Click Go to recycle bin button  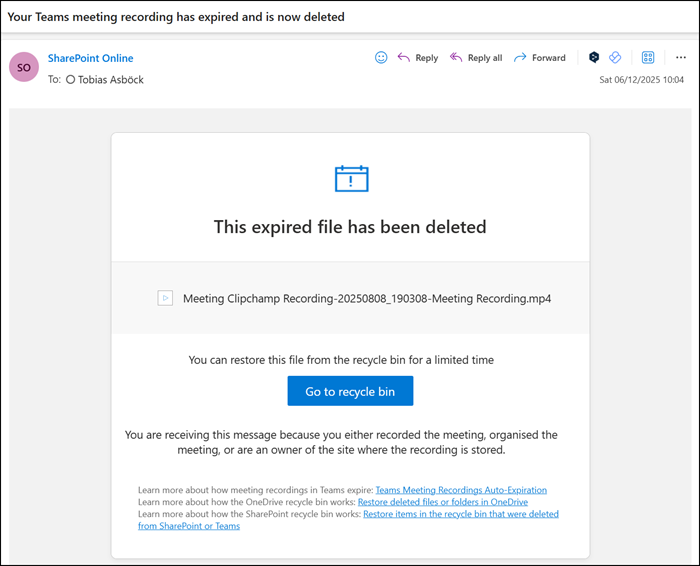(350, 391)
